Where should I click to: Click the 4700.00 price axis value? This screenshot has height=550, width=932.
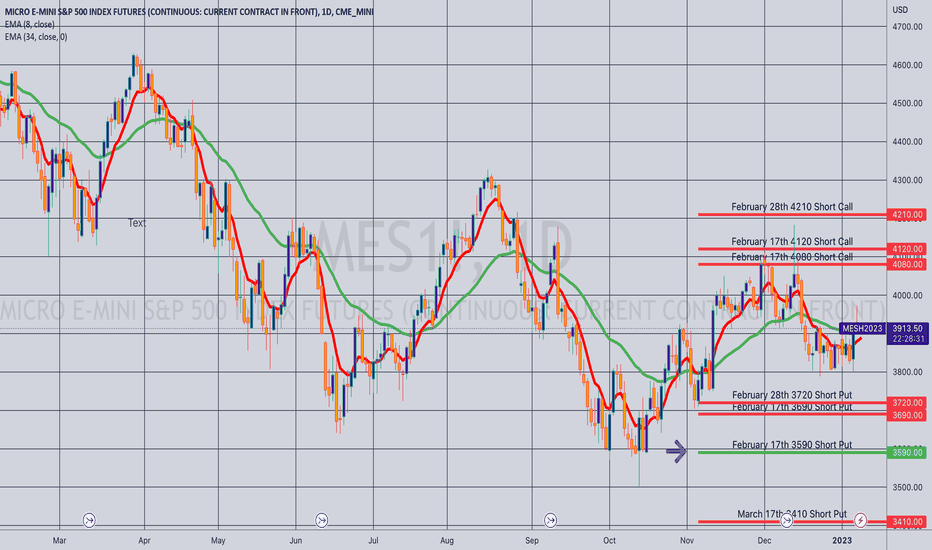pos(907,27)
